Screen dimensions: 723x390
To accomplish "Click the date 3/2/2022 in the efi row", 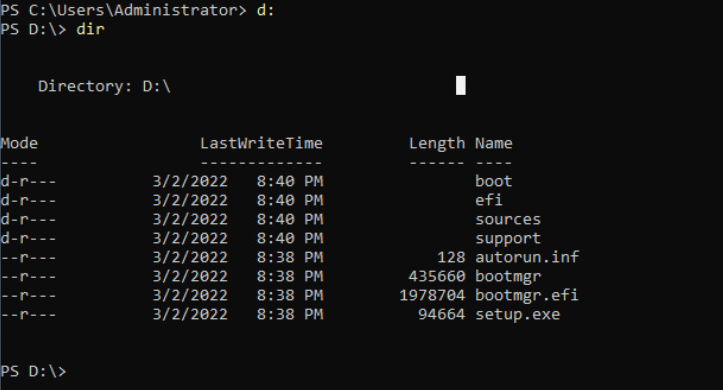I will point(190,200).
